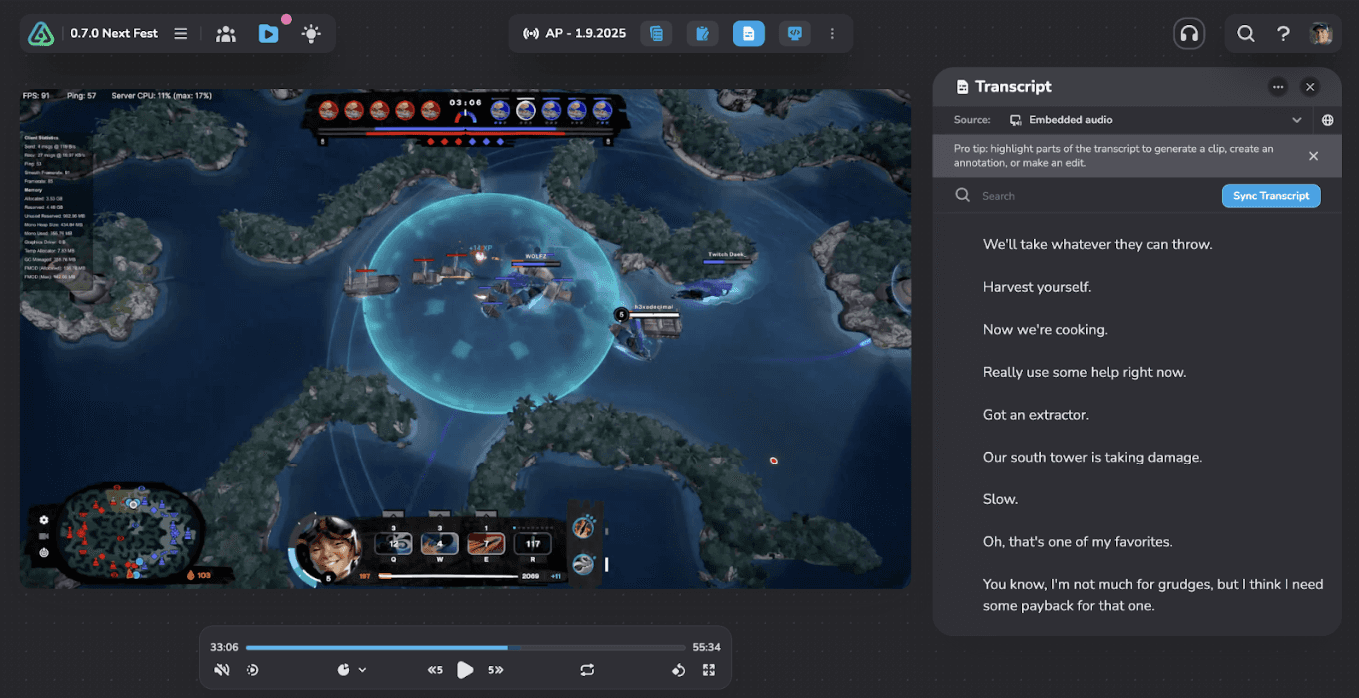Select line "Oh, that's one of my favorites."

pos(1077,542)
